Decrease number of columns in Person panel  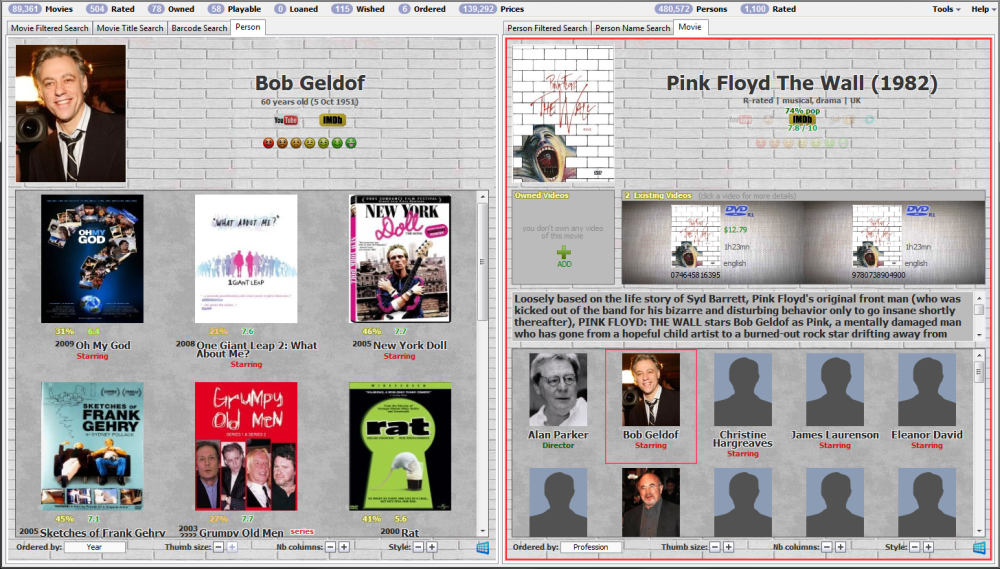(330, 547)
